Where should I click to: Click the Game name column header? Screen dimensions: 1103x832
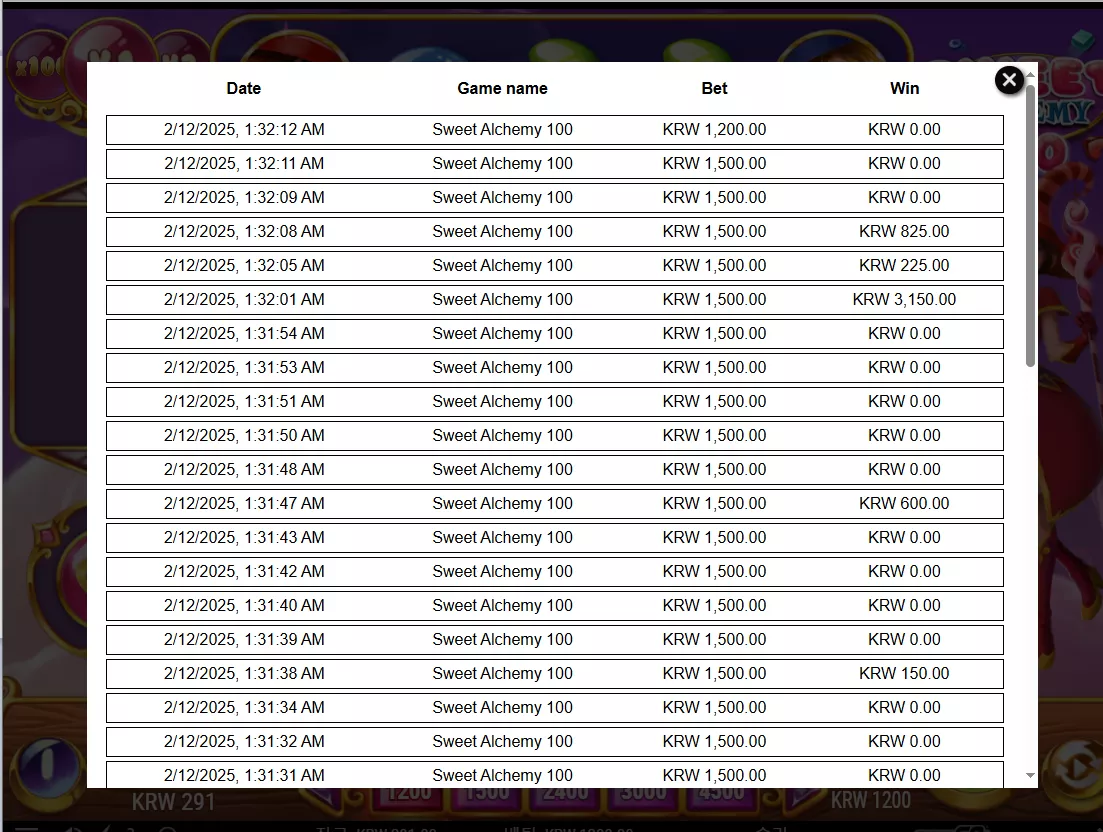tap(502, 89)
